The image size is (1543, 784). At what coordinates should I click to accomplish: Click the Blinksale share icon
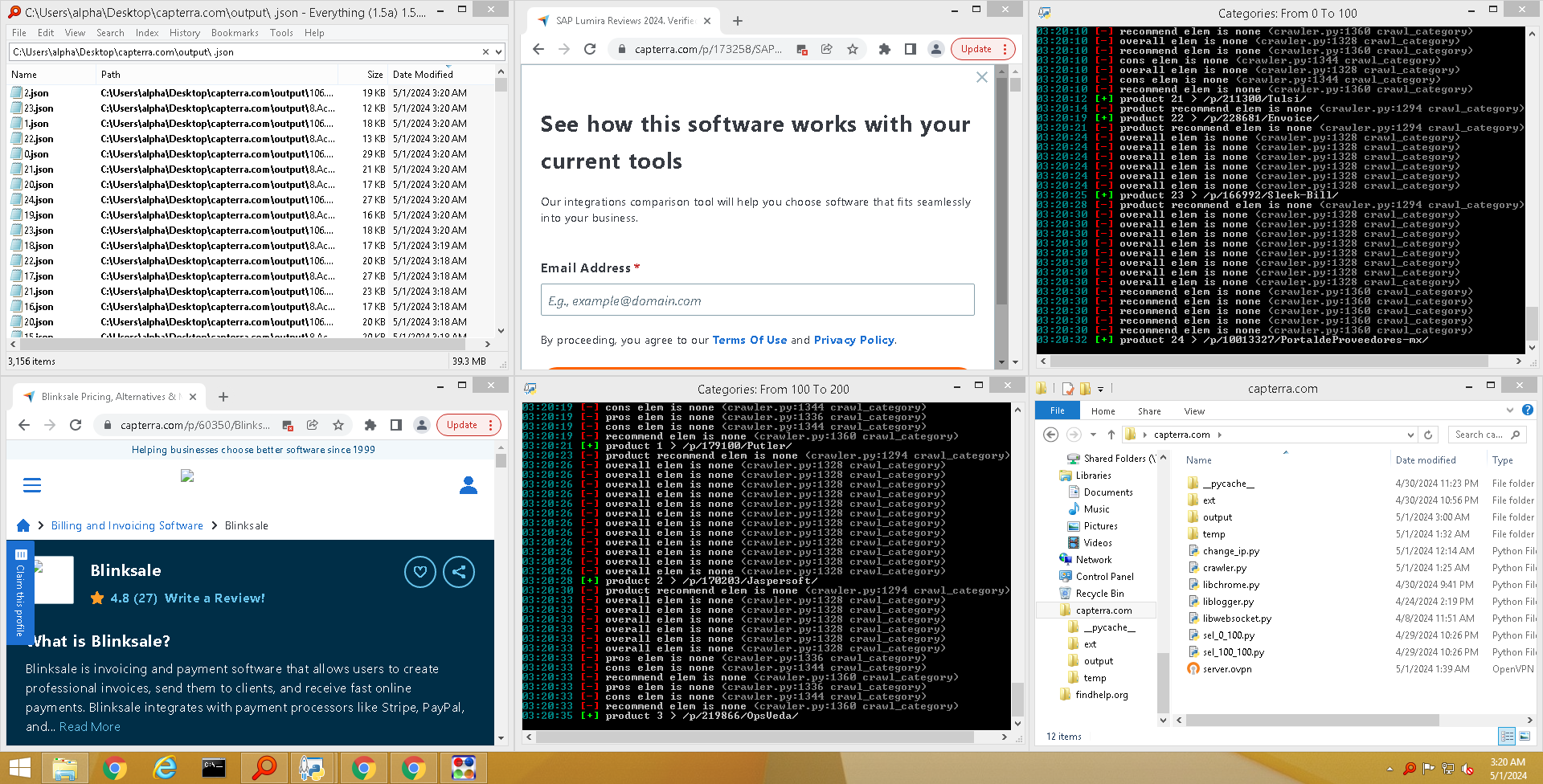459,572
